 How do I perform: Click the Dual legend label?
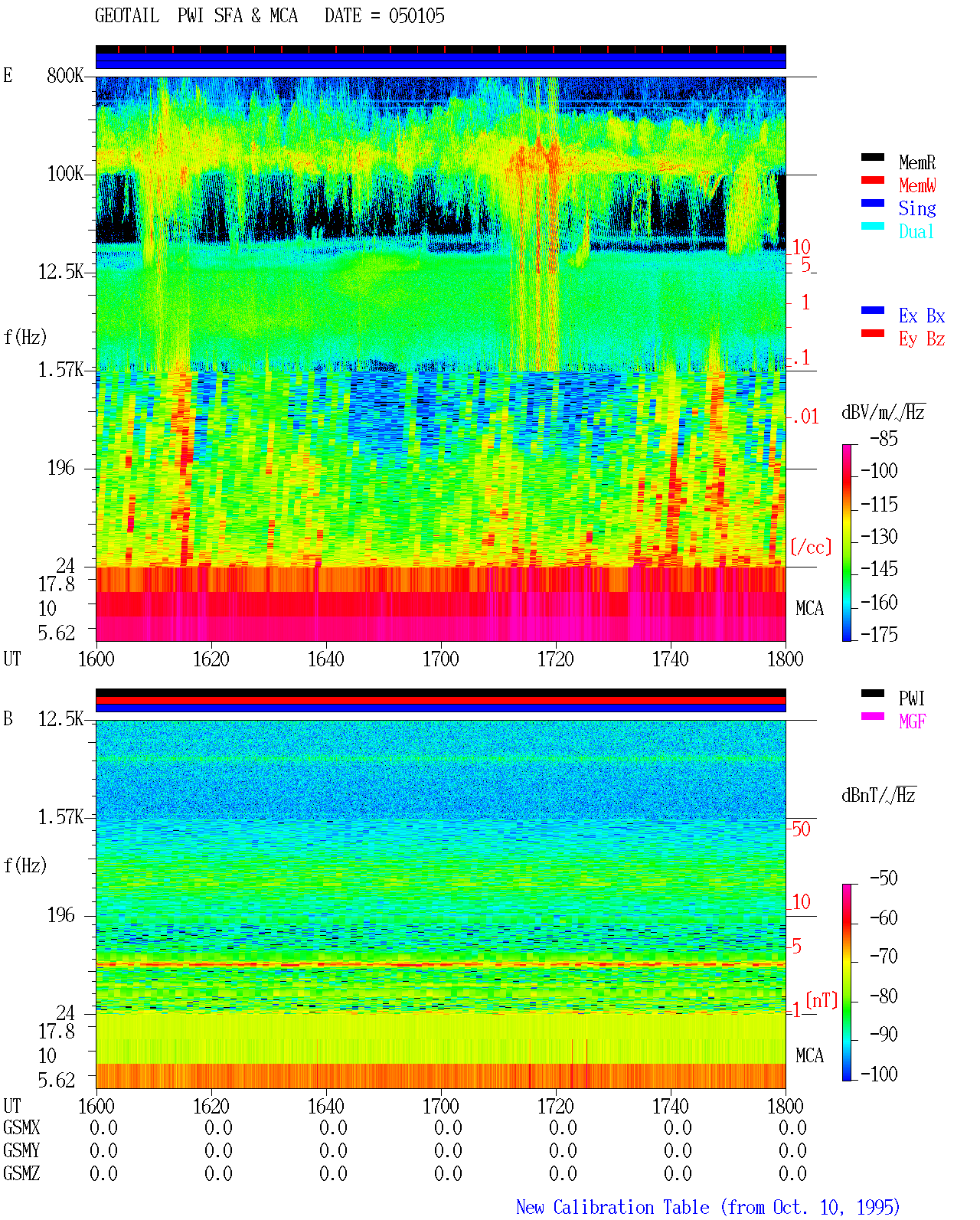pyautogui.click(x=917, y=231)
